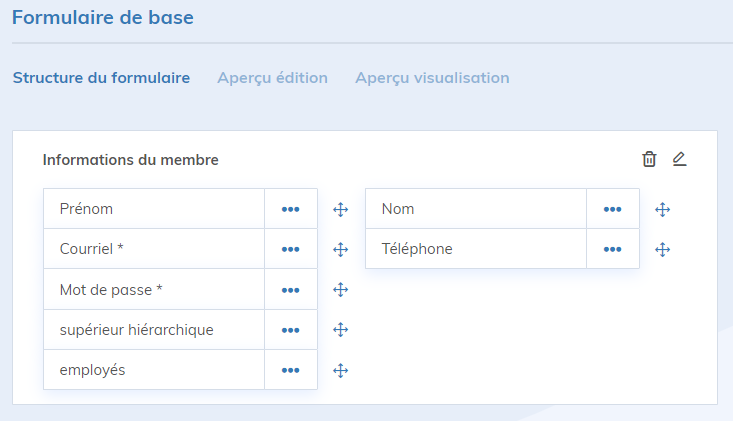
Task: Open the three-dot menu for Courriel
Action: pyautogui.click(x=291, y=249)
